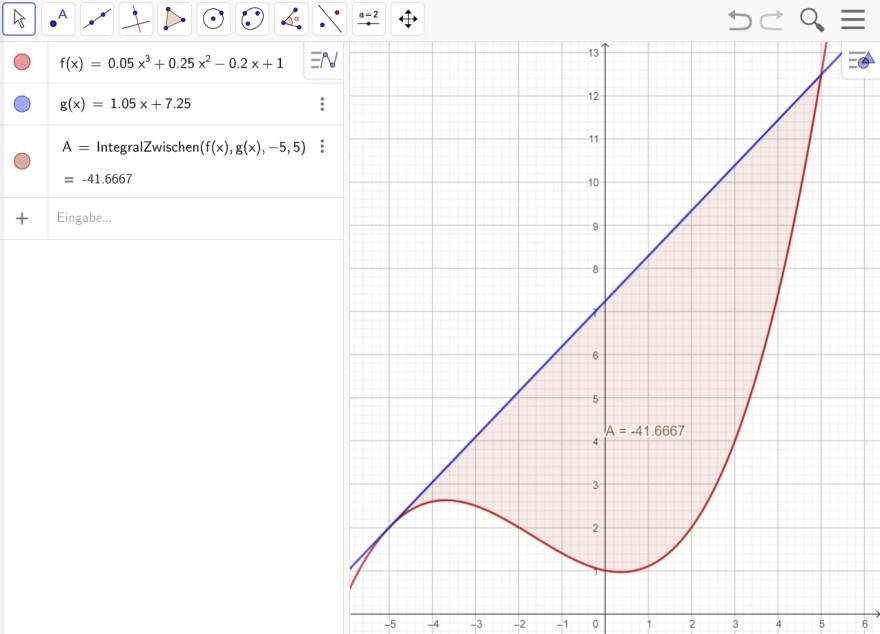Image resolution: width=880 pixels, height=634 pixels.
Task: Select the Circle with center tool
Action: coord(213,19)
